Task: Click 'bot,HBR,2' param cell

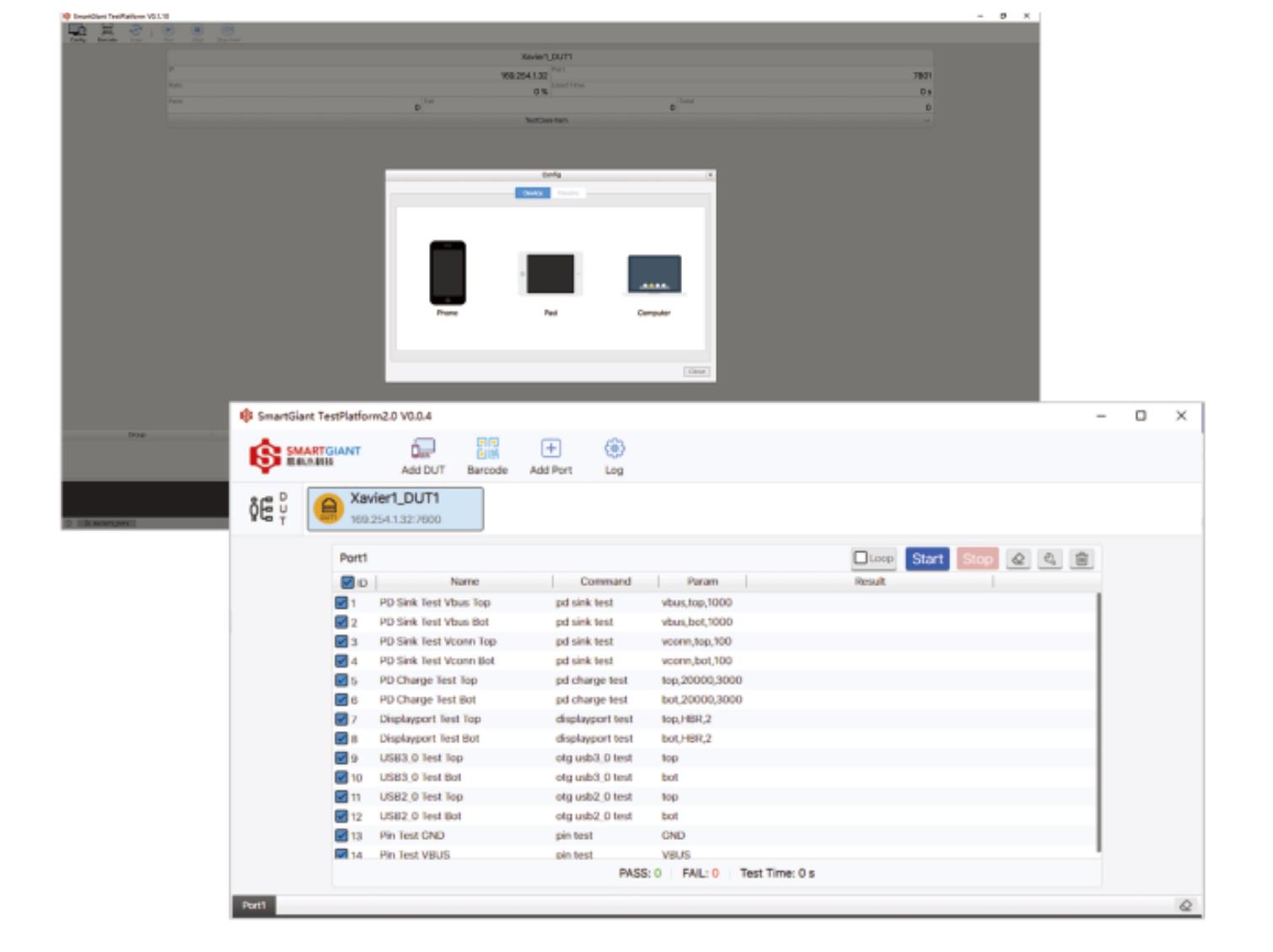Action: (x=686, y=739)
